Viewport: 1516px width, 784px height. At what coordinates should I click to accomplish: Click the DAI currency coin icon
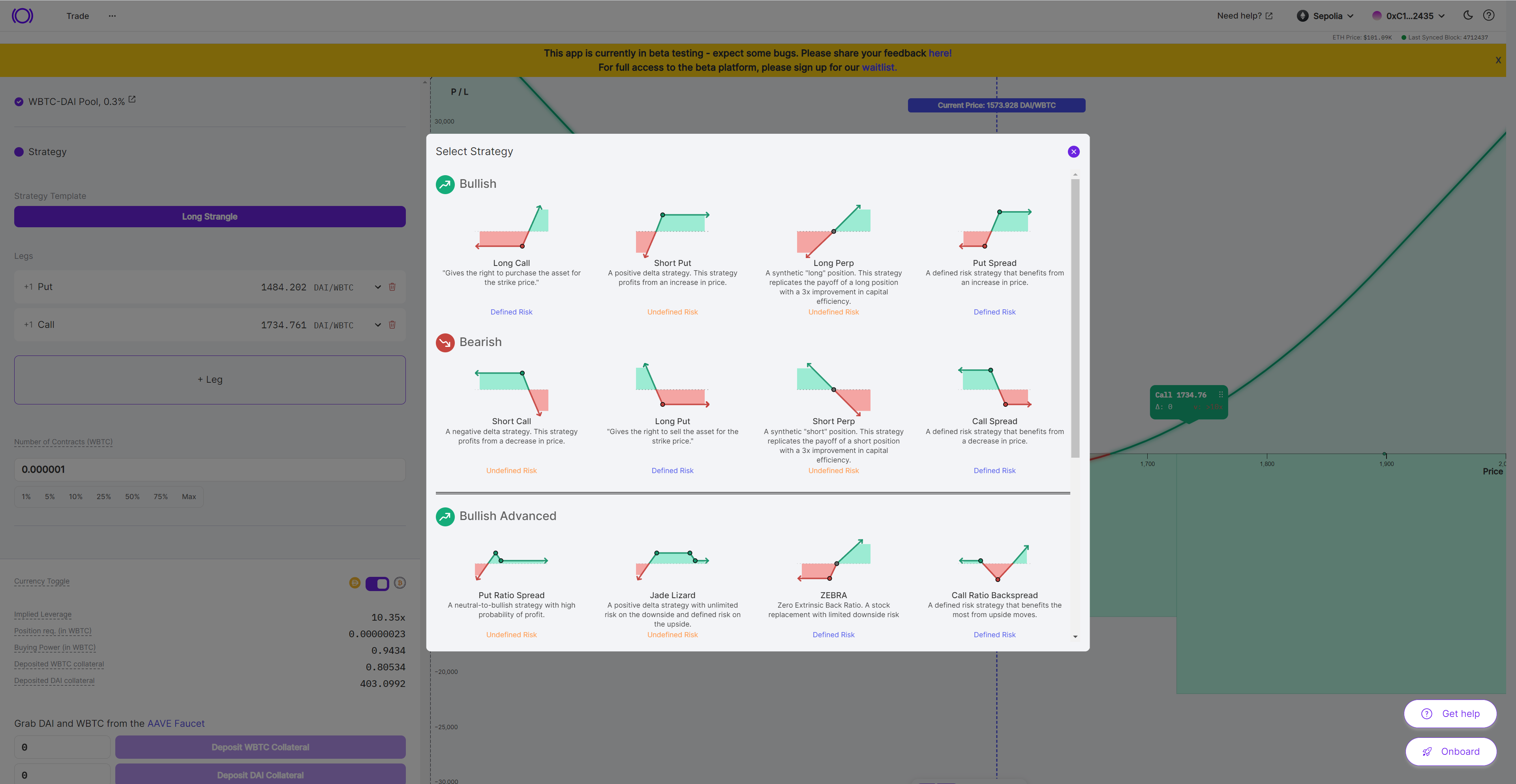354,583
